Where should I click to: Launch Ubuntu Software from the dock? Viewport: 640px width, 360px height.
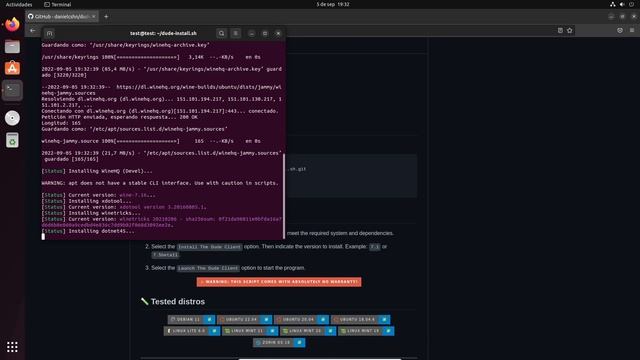coord(12,68)
